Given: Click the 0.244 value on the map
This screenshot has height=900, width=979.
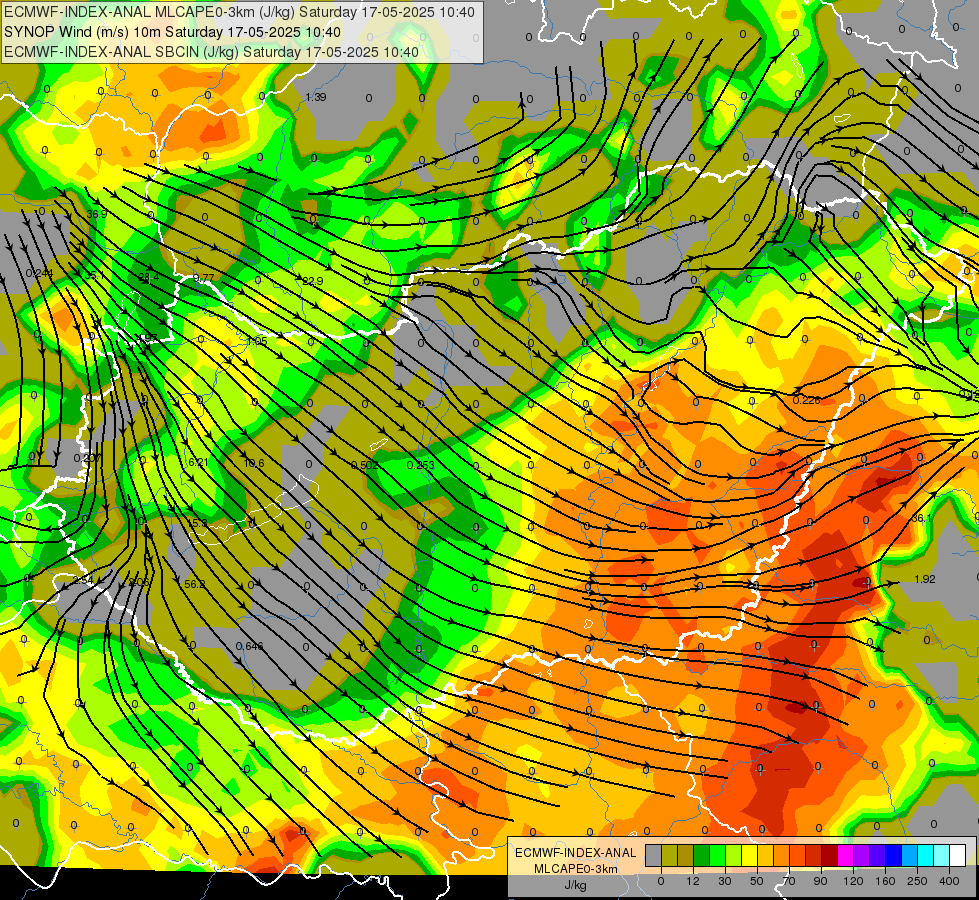Looking at the screenshot, I should [x=39, y=273].
